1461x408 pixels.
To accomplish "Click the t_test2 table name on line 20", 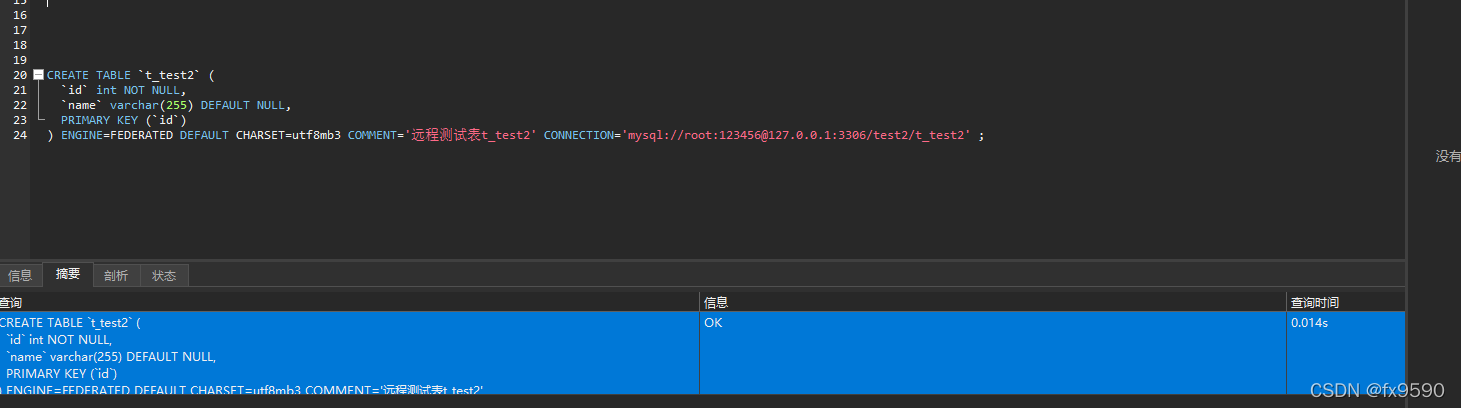I will coord(159,75).
